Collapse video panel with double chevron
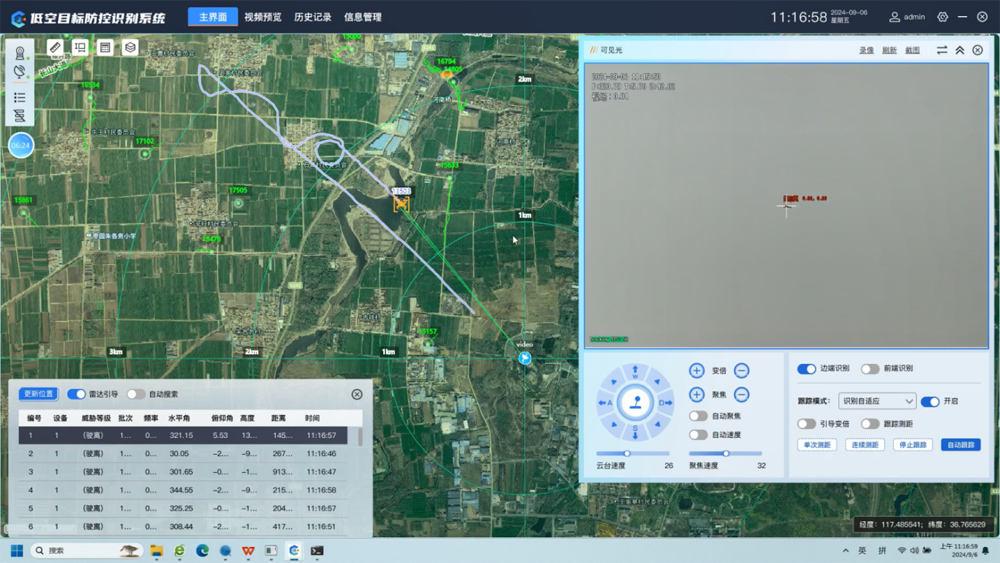Viewport: 1000px width, 563px height. tap(960, 50)
